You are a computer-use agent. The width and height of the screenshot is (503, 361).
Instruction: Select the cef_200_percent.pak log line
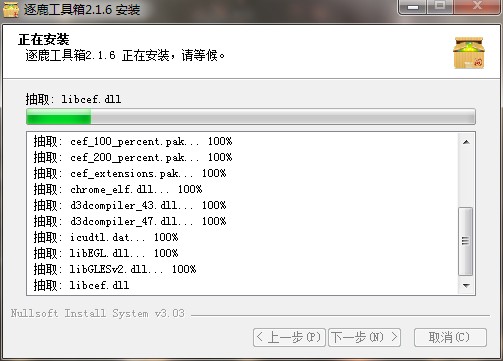click(x=133, y=157)
